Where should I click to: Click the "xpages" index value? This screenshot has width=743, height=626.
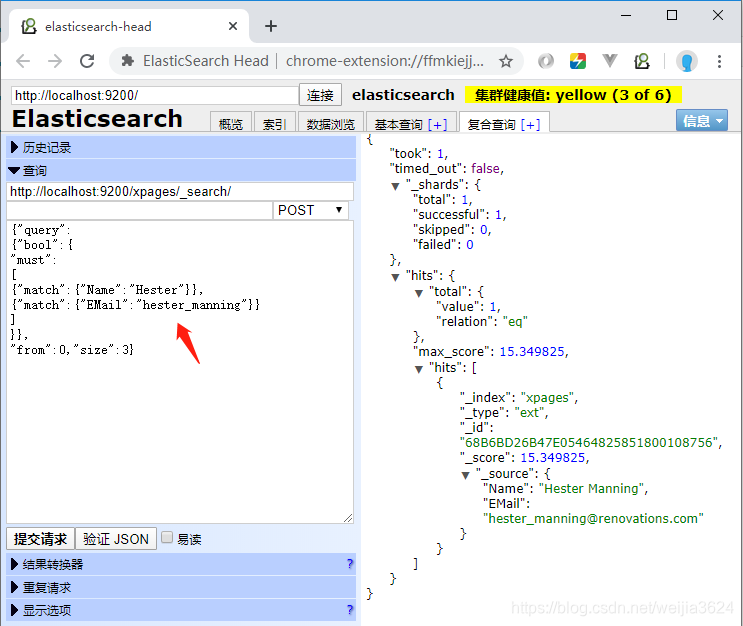click(x=547, y=398)
